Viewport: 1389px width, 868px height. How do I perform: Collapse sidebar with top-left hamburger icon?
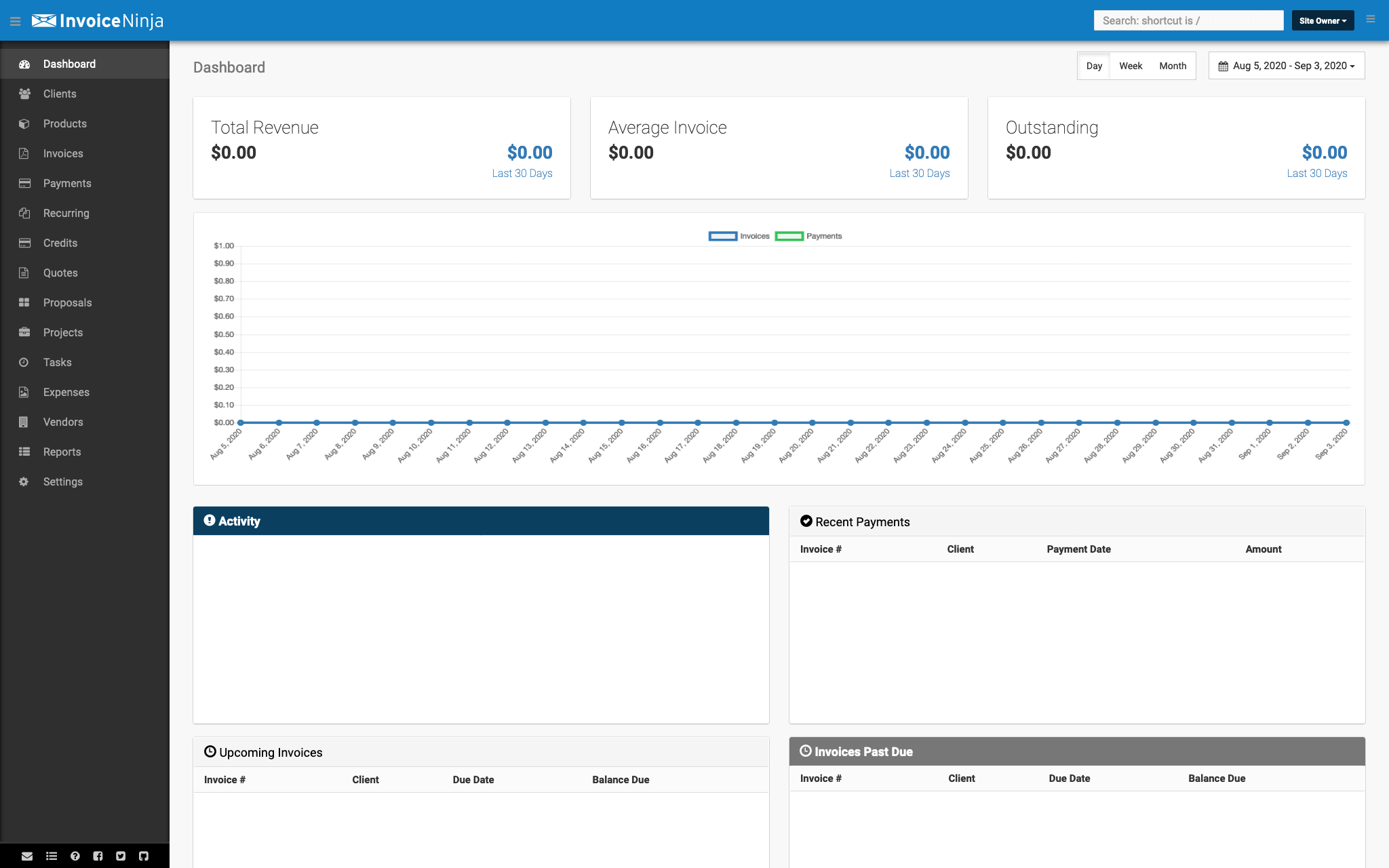(x=16, y=22)
